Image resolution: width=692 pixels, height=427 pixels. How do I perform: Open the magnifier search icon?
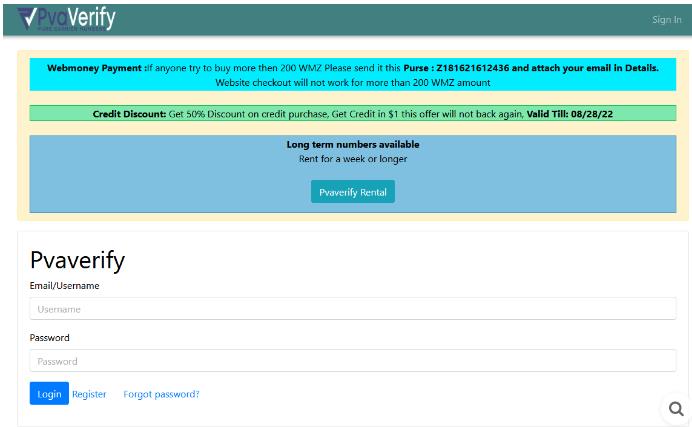point(676,408)
